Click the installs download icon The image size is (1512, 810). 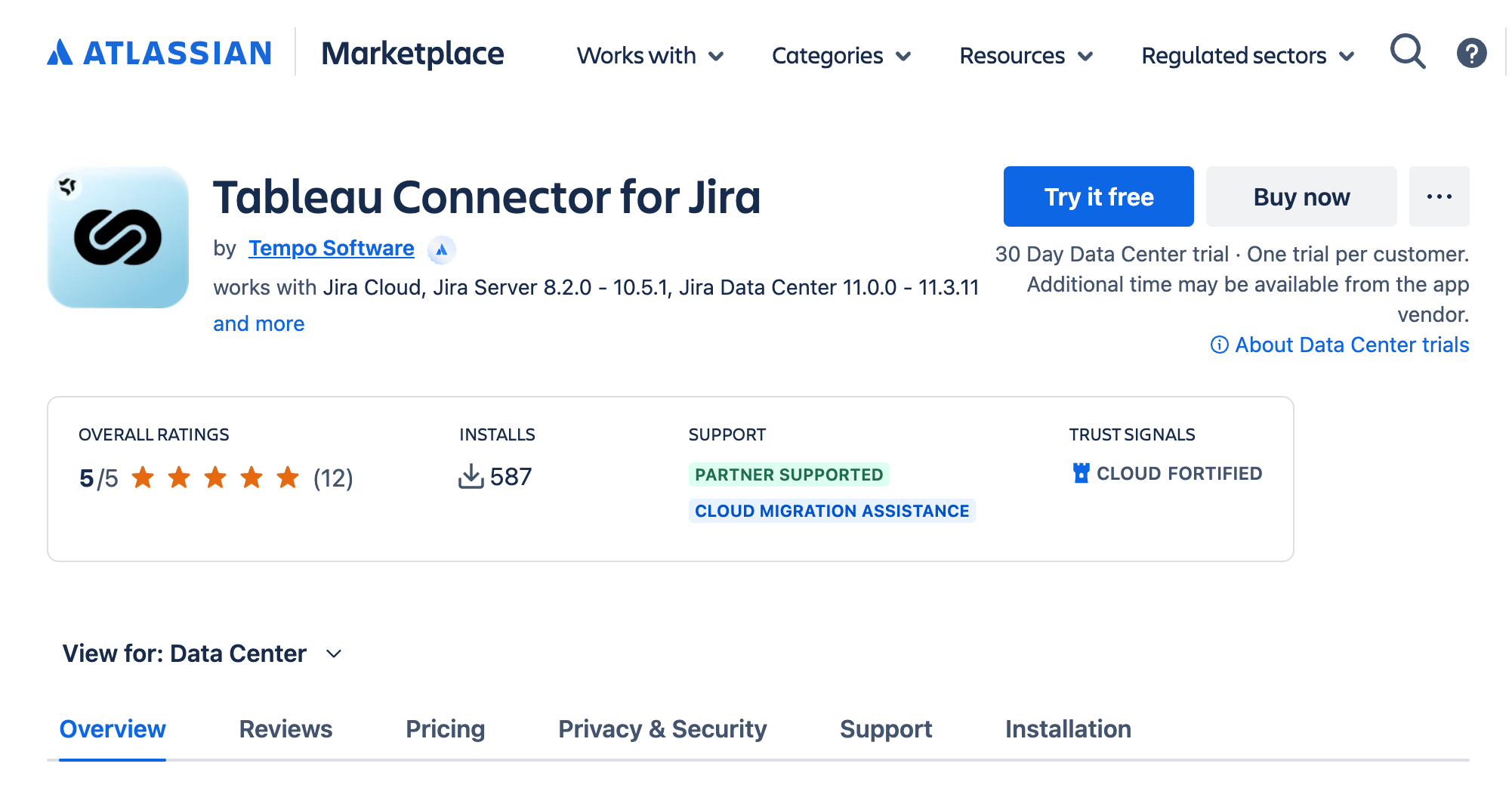click(471, 477)
